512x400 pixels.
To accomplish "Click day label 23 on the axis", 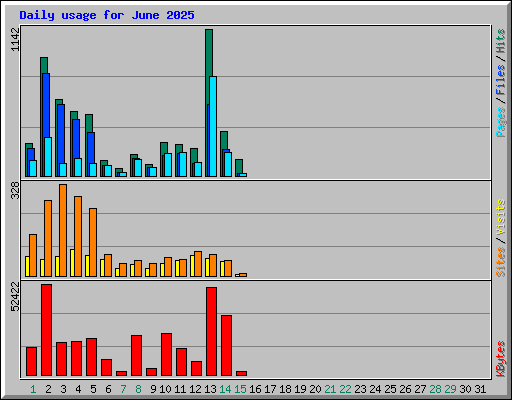I will click(x=360, y=389).
